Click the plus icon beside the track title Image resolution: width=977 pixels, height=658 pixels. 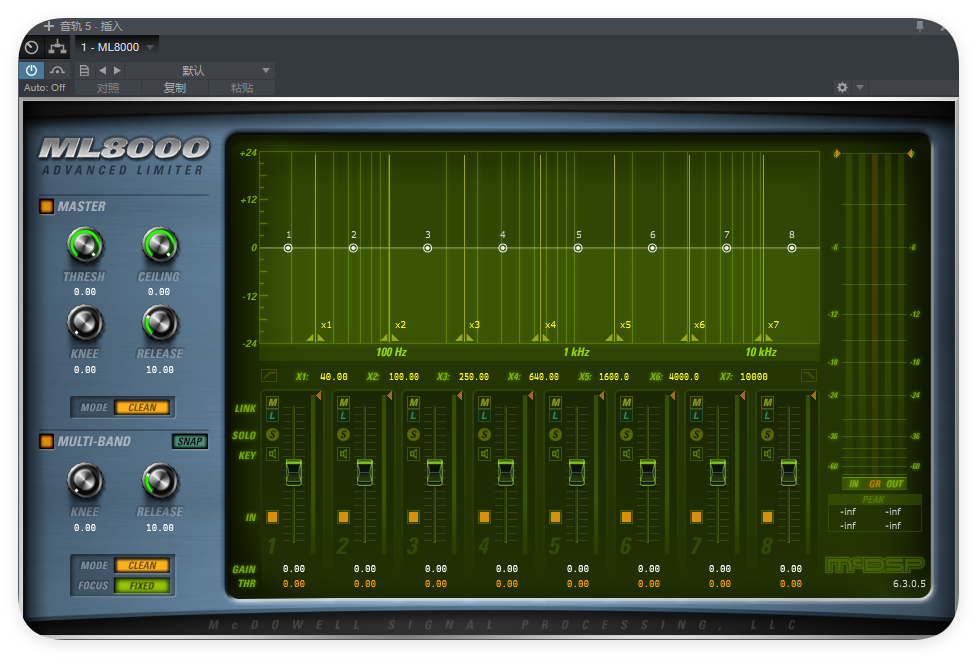coord(49,26)
